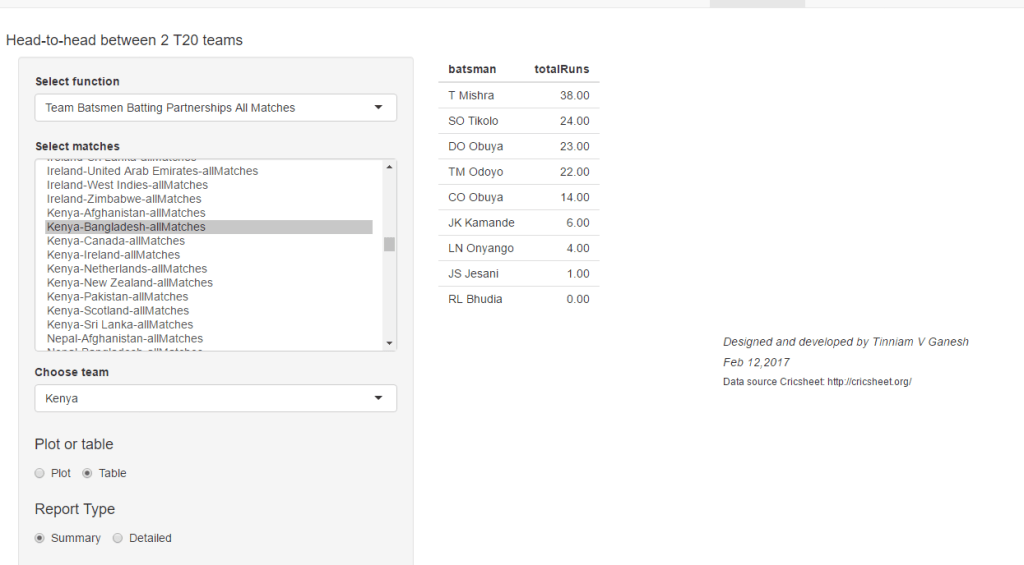1024x565 pixels.
Task: Select Ireland-West Indies-allMatches entry
Action: coord(127,185)
